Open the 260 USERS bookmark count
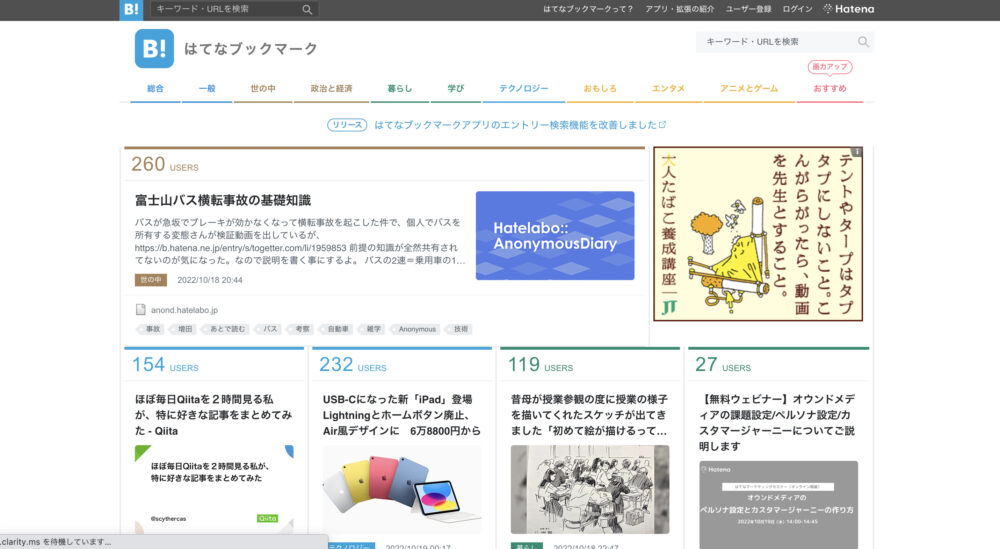Screen dimensions: 1000x549 click(x=165, y=165)
